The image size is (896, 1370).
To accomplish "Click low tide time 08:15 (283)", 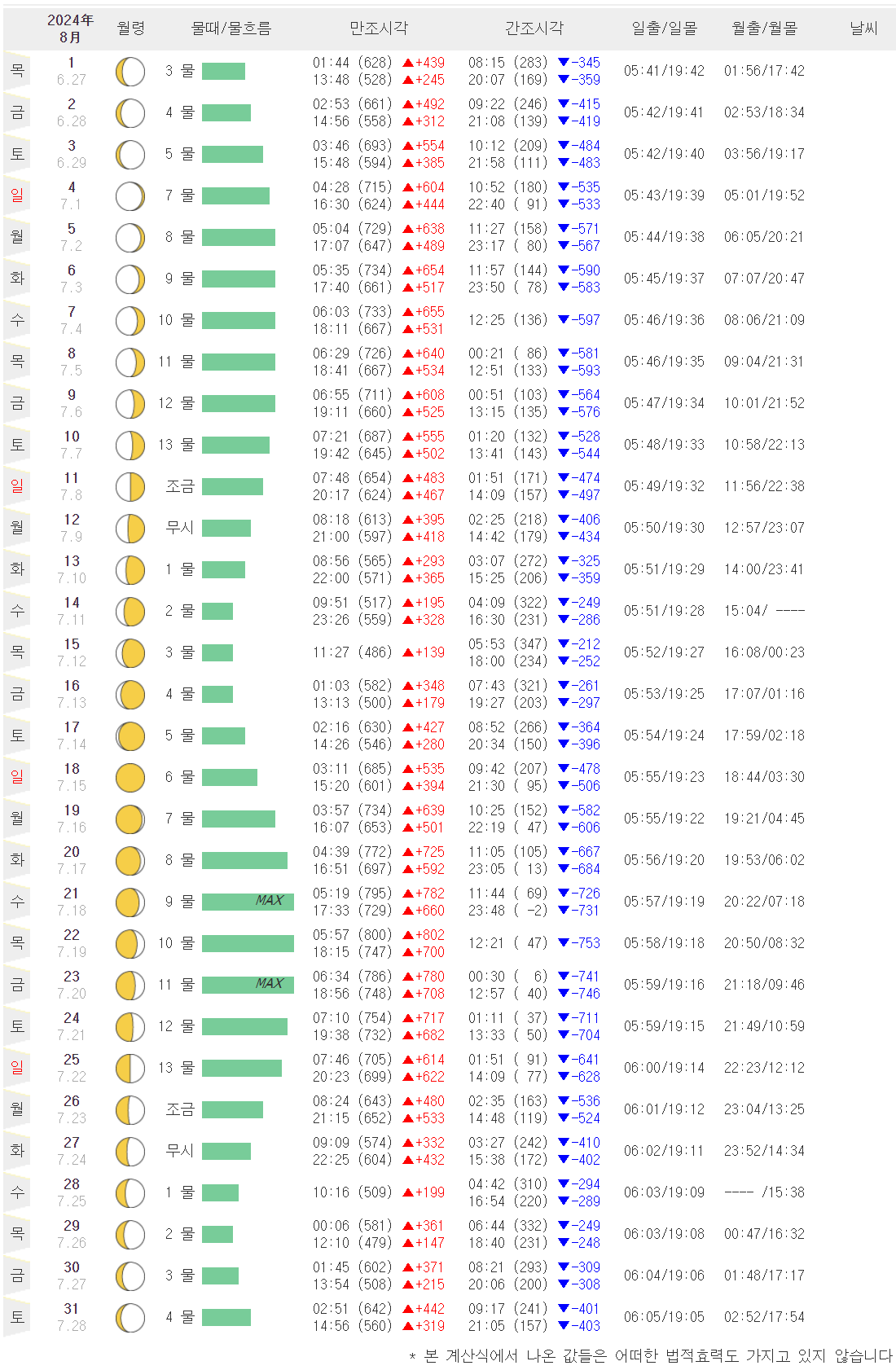I will click(x=507, y=63).
